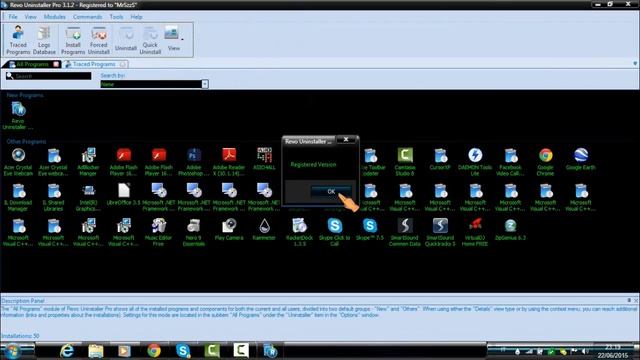Open the Logs Database toolbar module

pos(44,40)
